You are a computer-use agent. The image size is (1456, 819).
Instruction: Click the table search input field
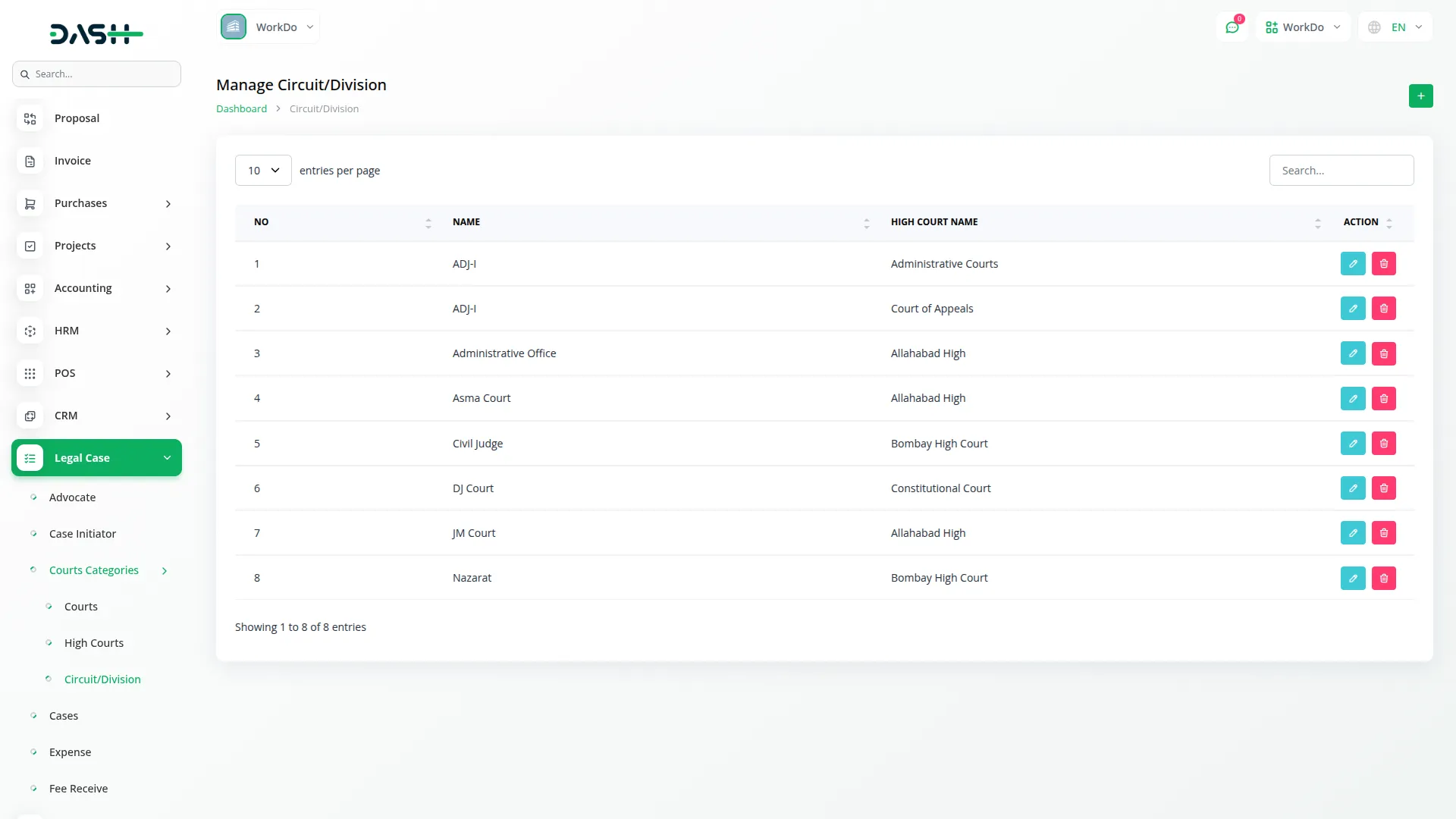1341,170
